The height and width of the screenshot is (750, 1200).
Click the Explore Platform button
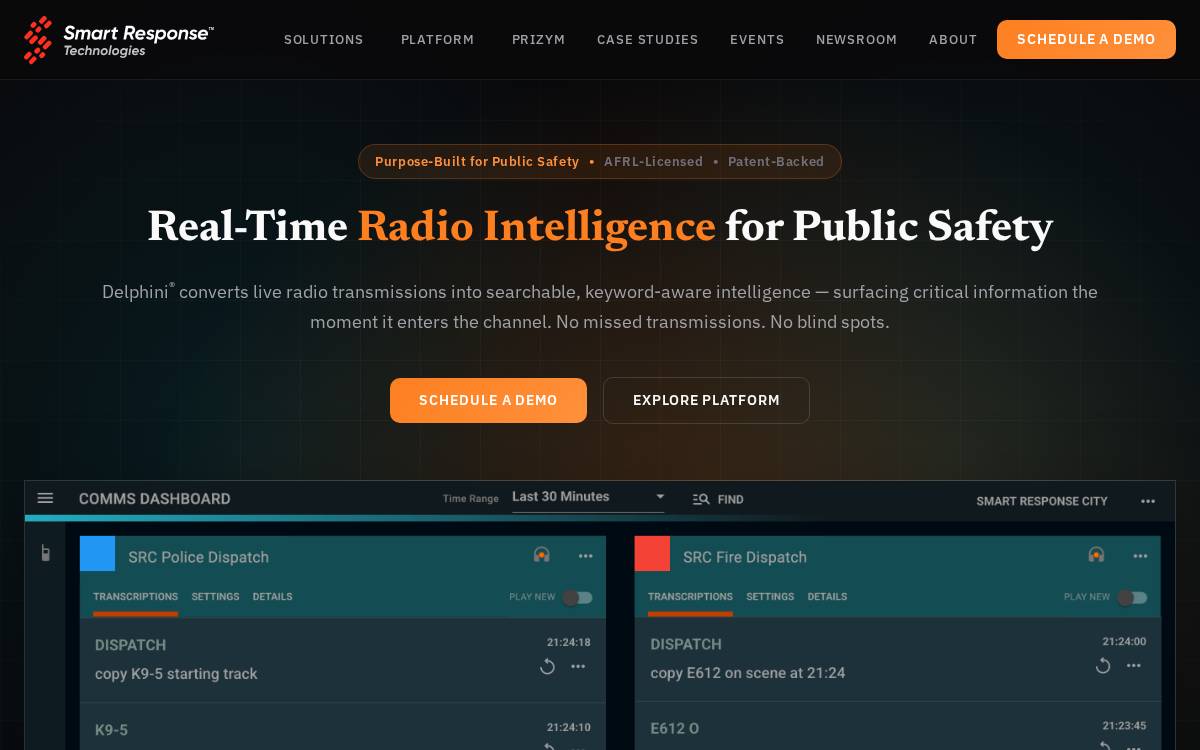tap(706, 400)
